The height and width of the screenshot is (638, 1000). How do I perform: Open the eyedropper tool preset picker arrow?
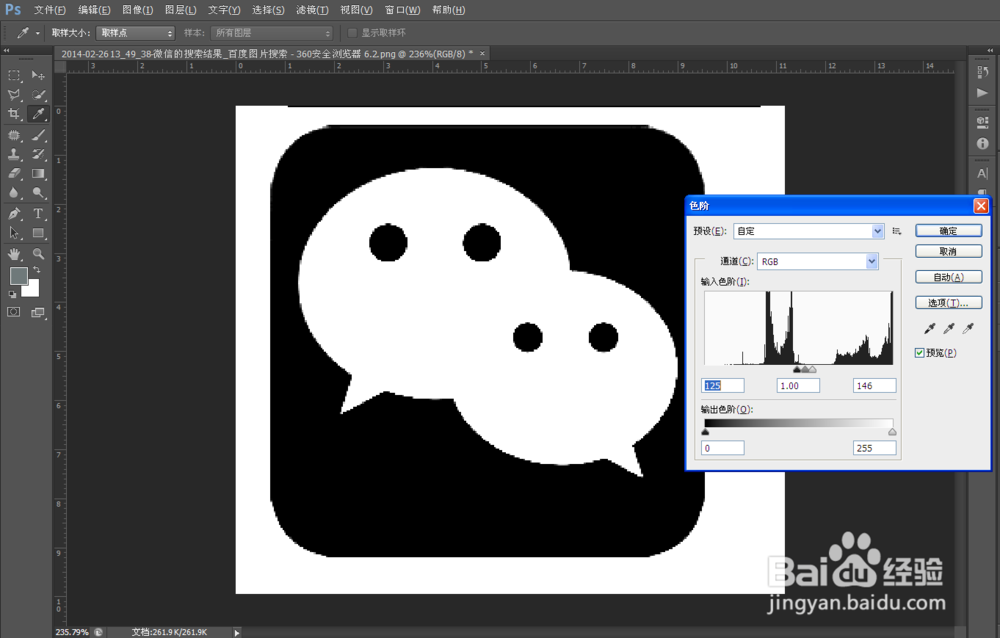[38, 33]
